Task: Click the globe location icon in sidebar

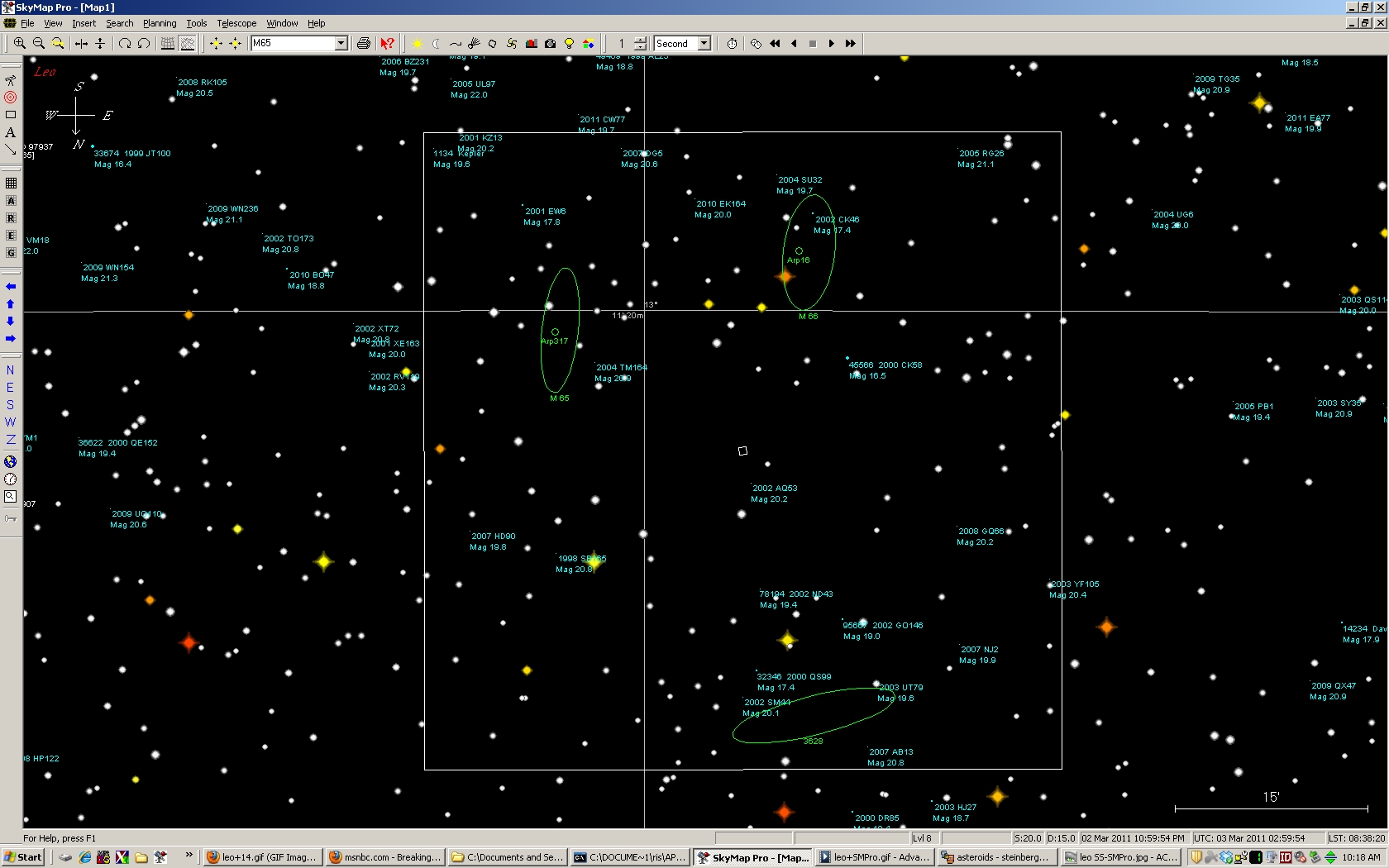Action: [x=10, y=462]
